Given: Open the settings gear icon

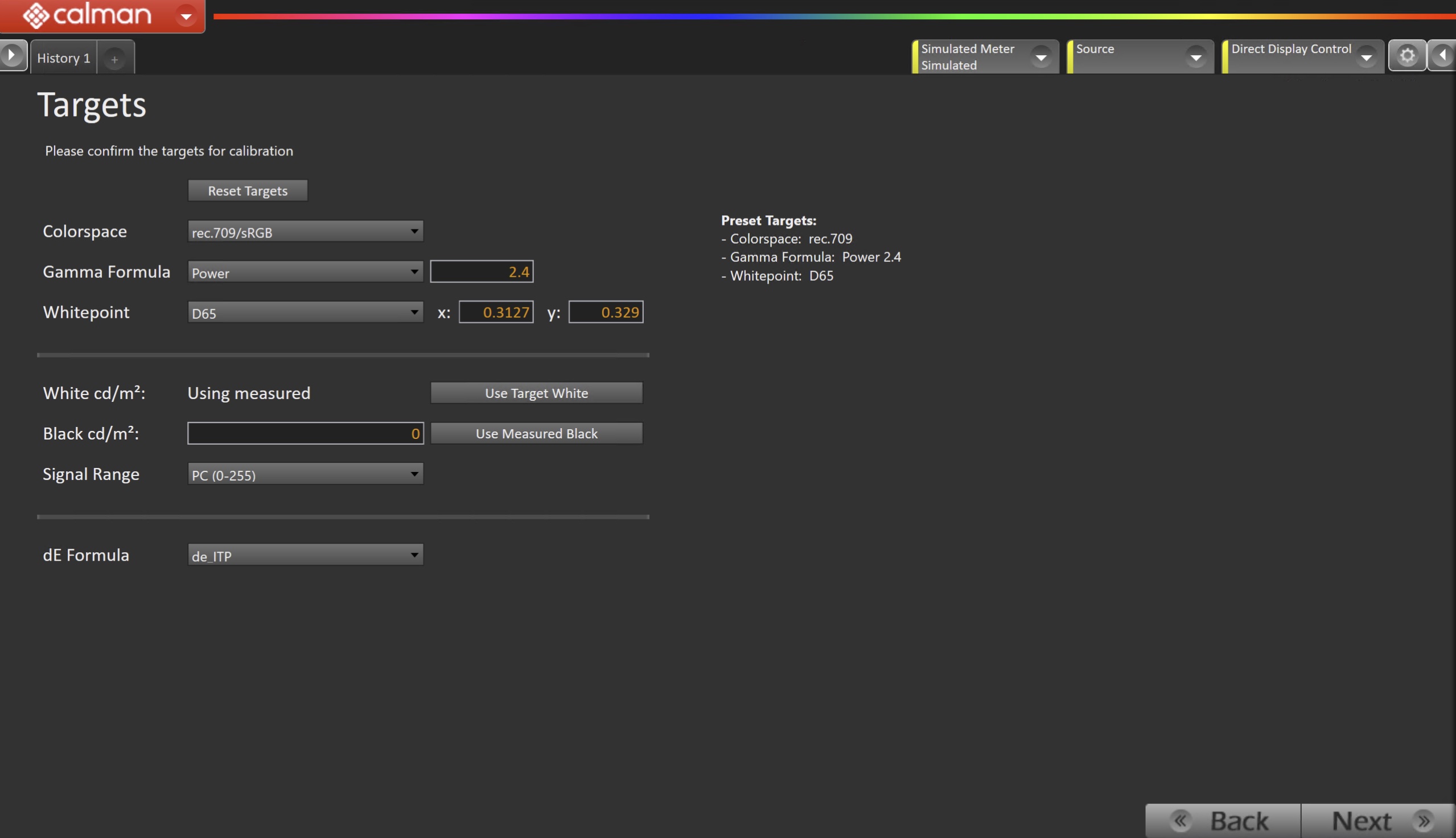Looking at the screenshot, I should point(1406,56).
